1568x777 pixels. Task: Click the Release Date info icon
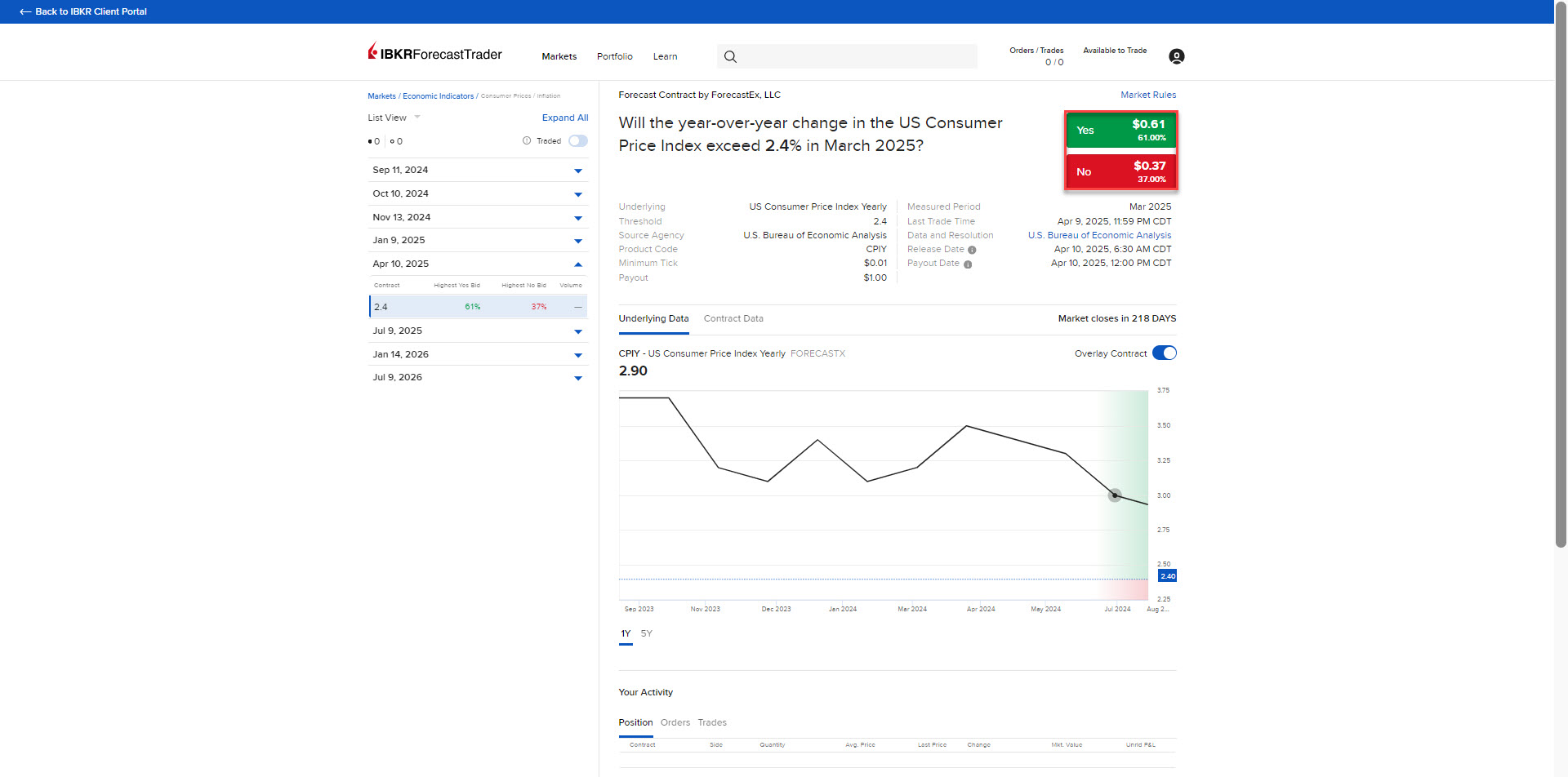point(972,250)
